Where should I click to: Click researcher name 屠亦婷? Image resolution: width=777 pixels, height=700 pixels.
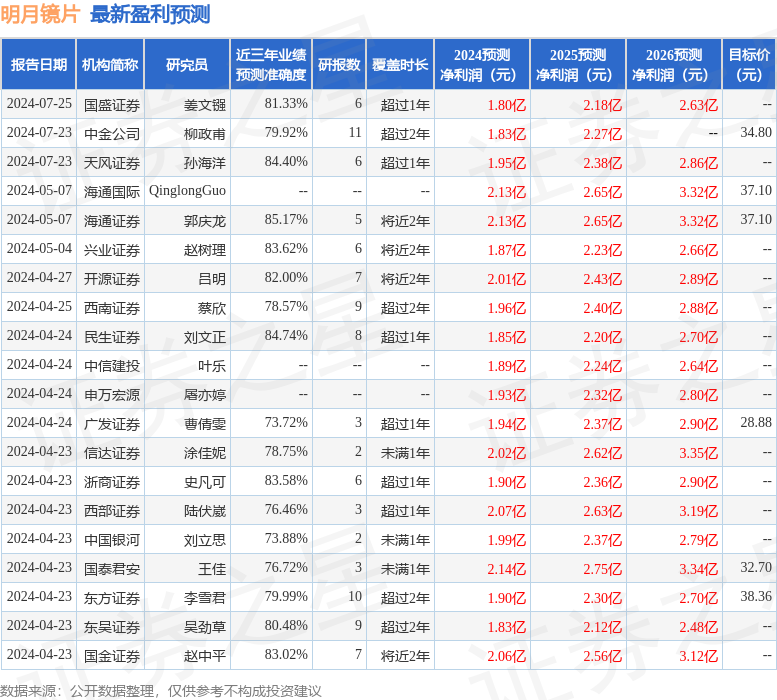(x=205, y=395)
